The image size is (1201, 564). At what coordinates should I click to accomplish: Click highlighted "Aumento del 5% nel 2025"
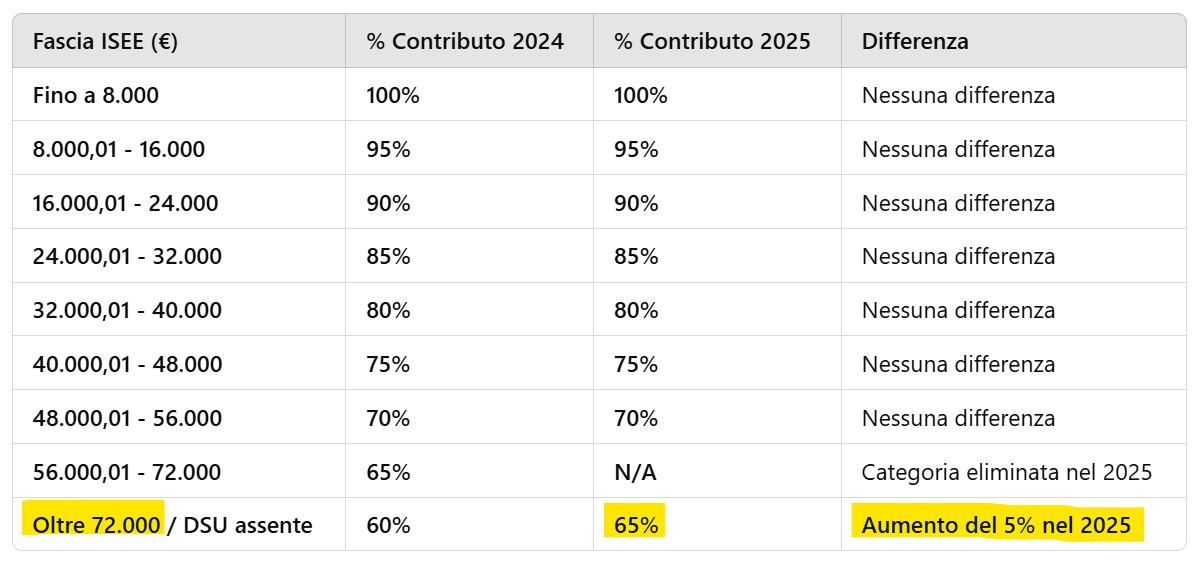(996, 525)
